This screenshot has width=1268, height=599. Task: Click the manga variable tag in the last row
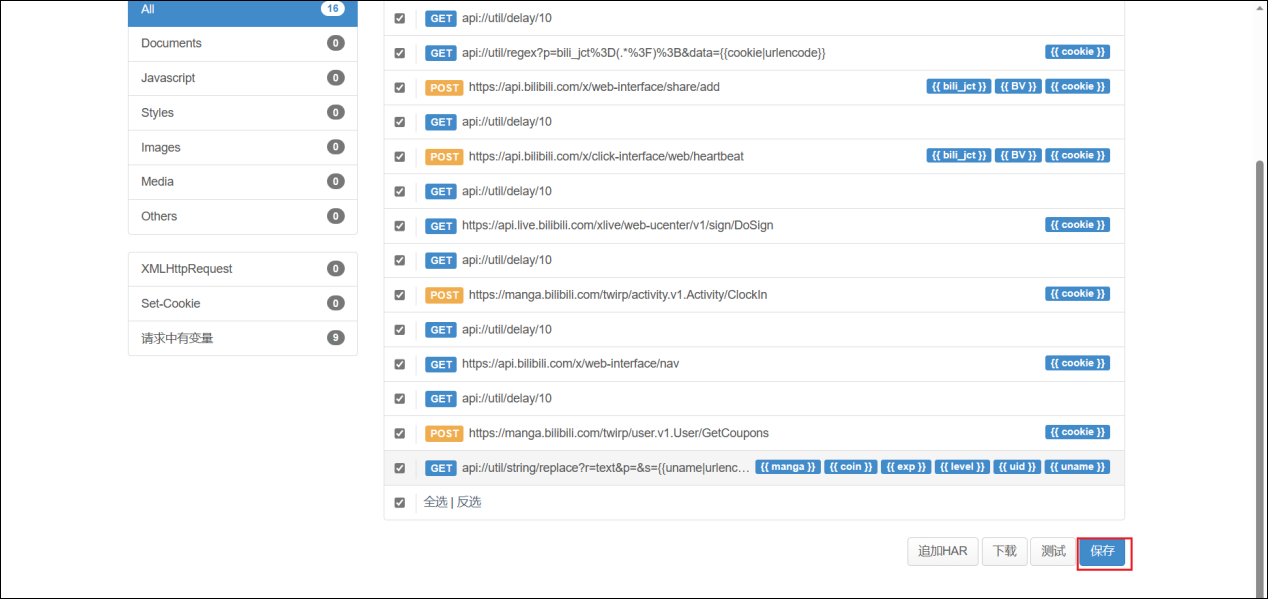click(788, 467)
